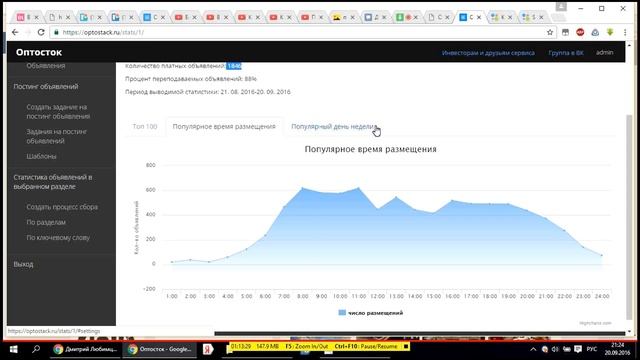
Task: Switch input language via РУС indicator
Action: click(592, 349)
